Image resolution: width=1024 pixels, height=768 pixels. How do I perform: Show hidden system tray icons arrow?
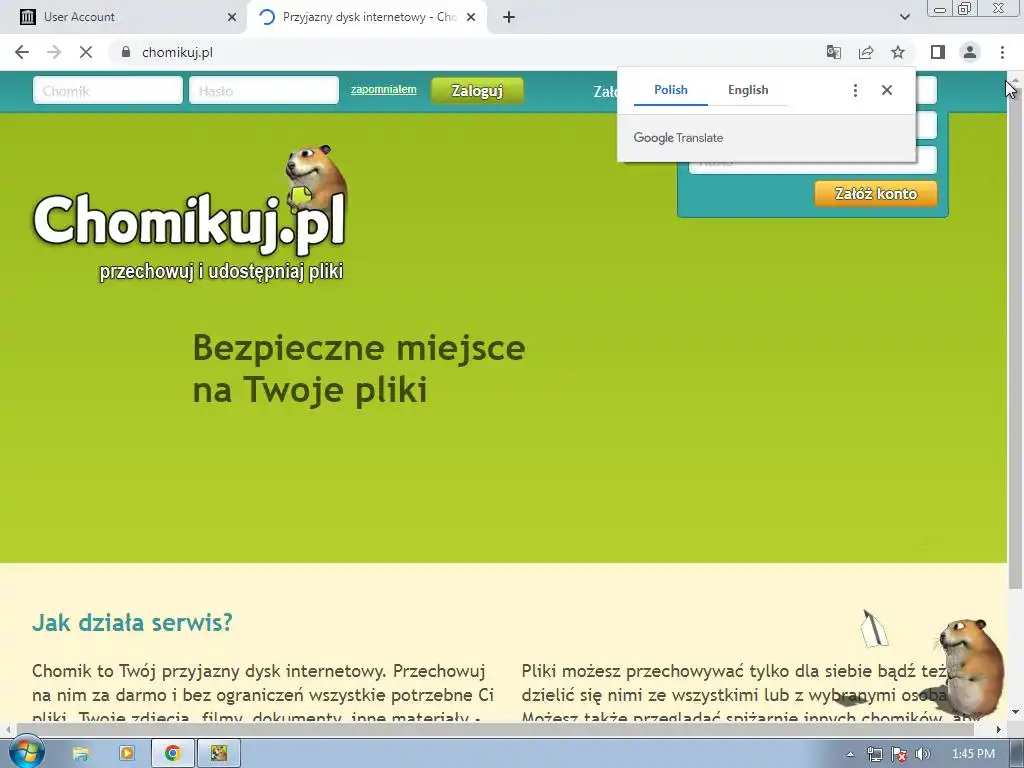tap(850, 754)
